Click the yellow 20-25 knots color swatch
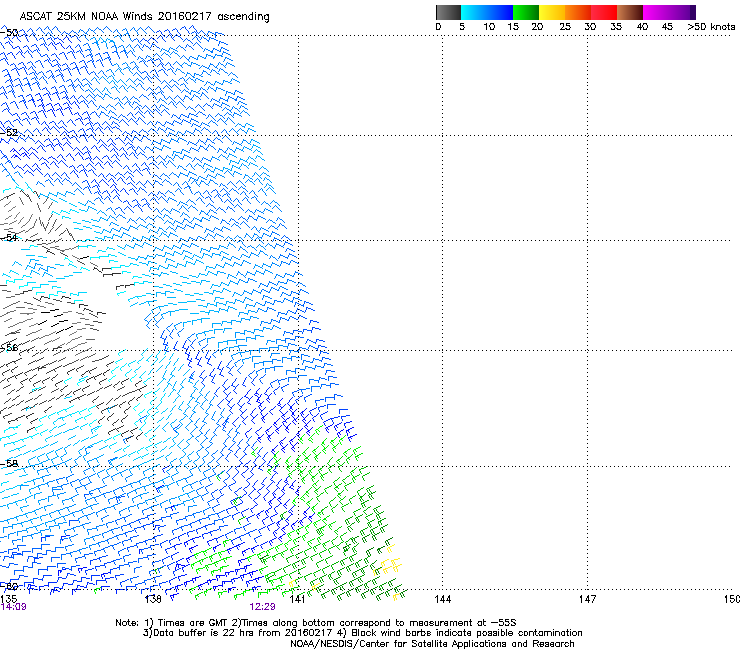 point(552,12)
